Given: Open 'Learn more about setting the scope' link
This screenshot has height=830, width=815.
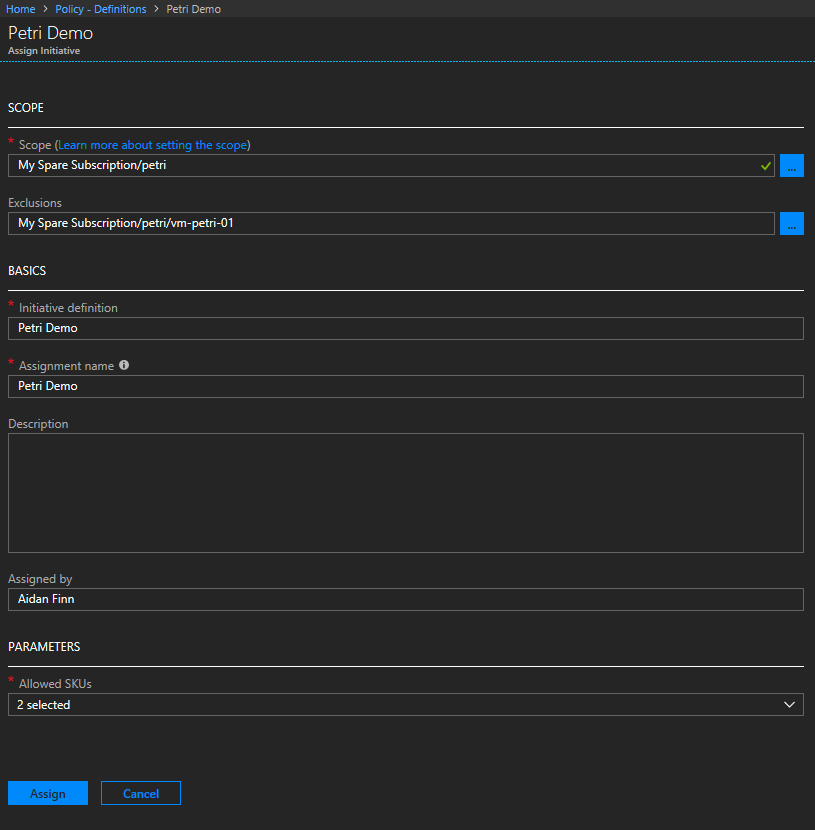Looking at the screenshot, I should pyautogui.click(x=152, y=145).
